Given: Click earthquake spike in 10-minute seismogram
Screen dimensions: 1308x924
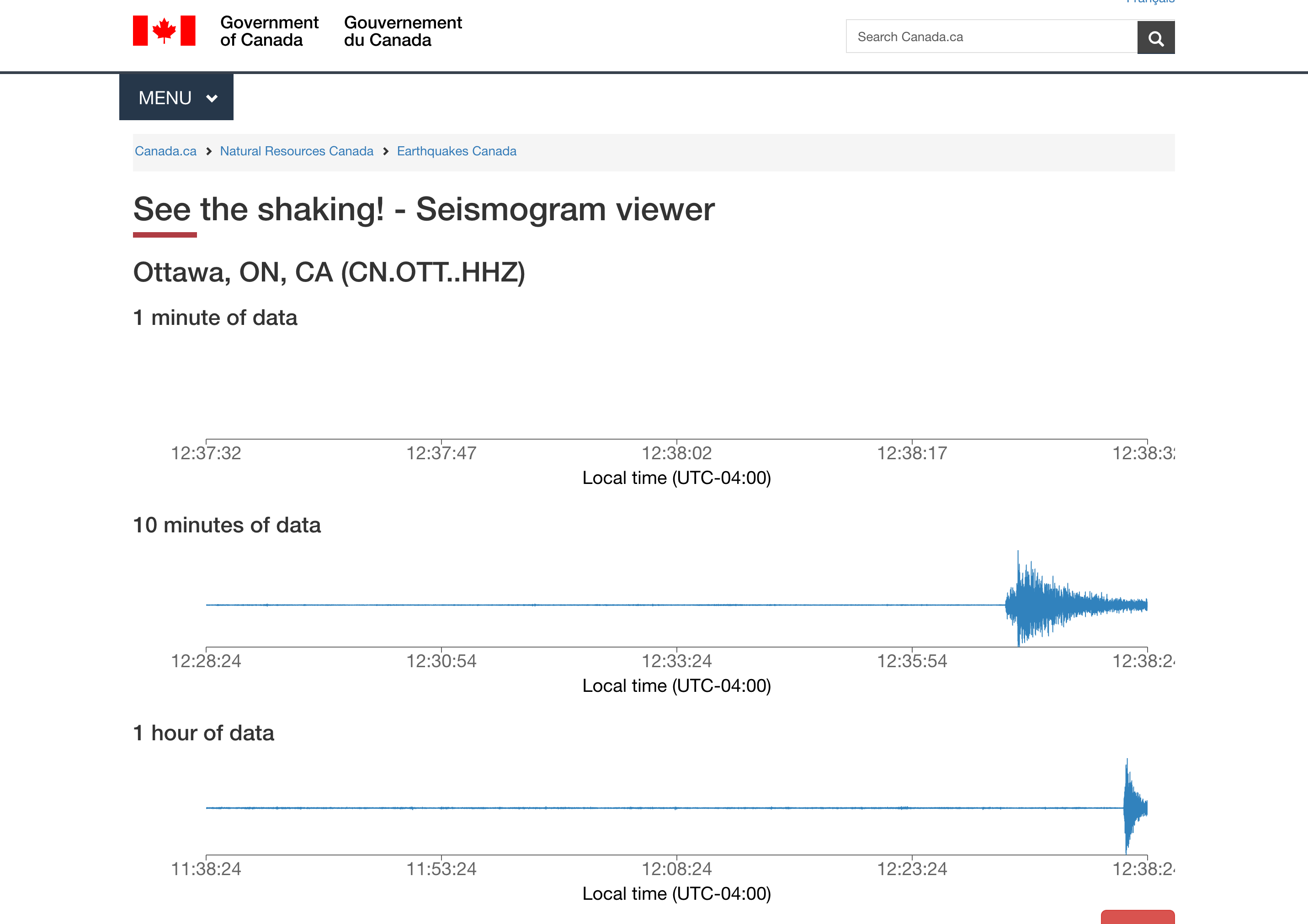Looking at the screenshot, I should [1019, 603].
